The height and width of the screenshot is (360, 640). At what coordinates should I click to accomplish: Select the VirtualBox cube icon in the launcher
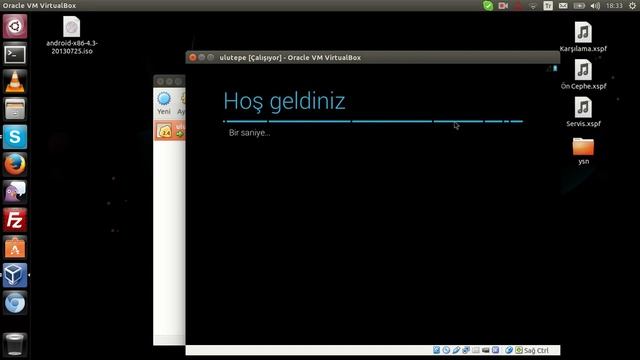click(15, 275)
